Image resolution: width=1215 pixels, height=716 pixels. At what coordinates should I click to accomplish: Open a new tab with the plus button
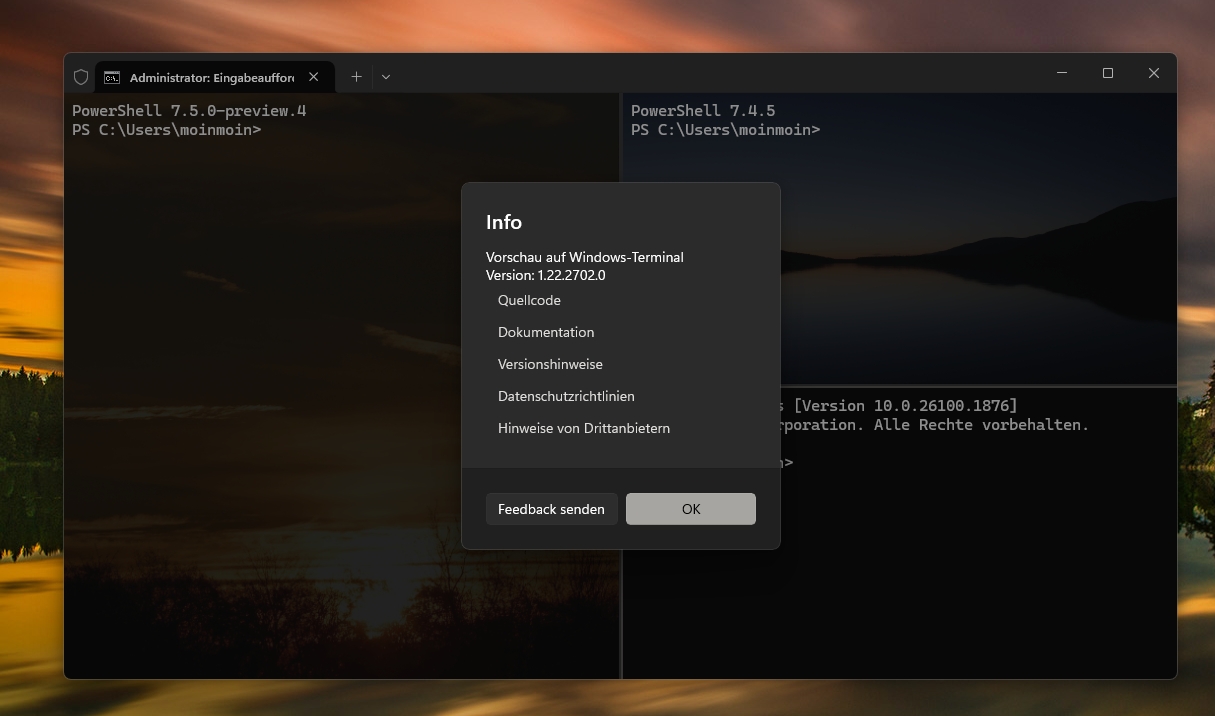click(356, 77)
